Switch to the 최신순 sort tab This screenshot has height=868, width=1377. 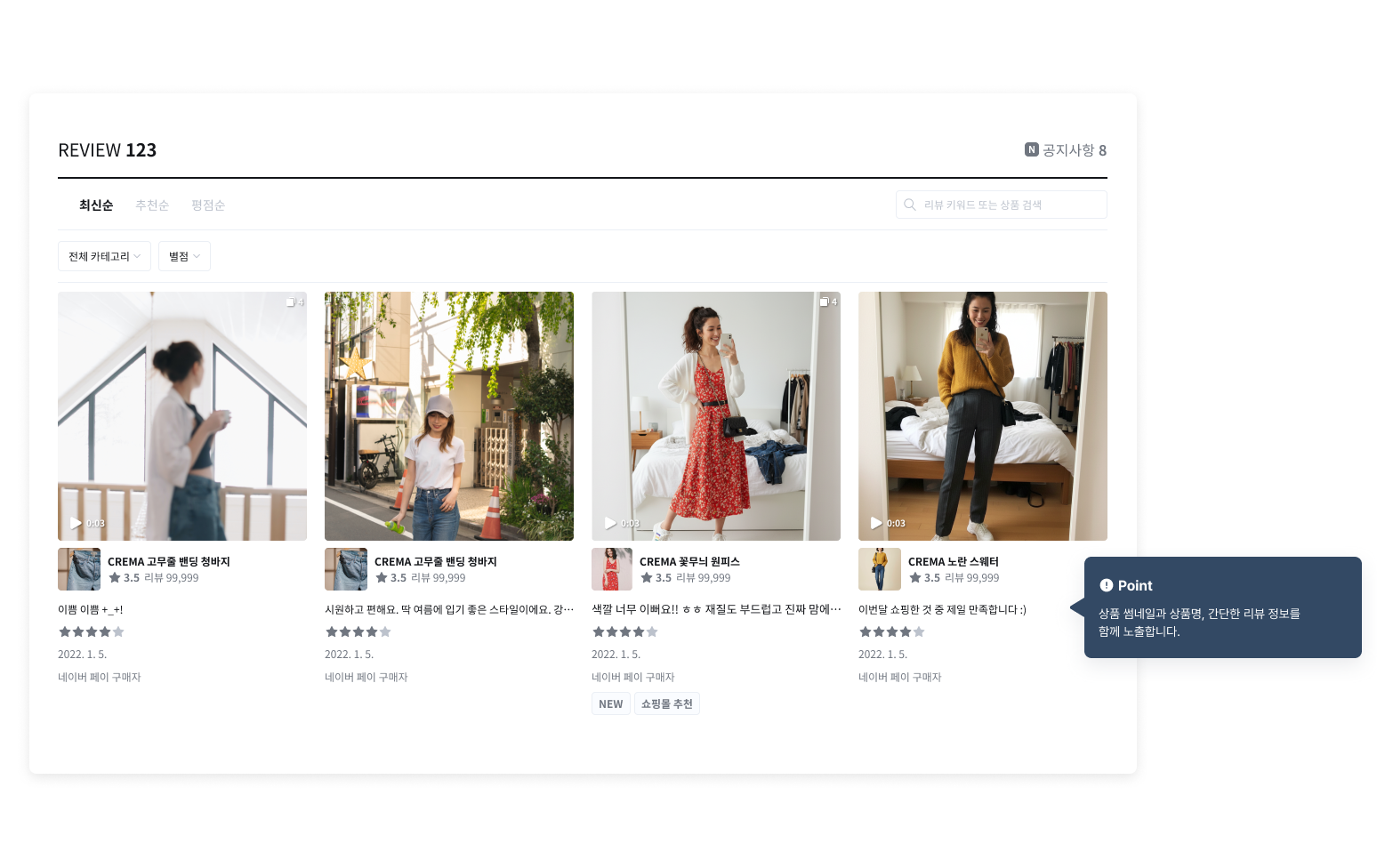pos(96,205)
